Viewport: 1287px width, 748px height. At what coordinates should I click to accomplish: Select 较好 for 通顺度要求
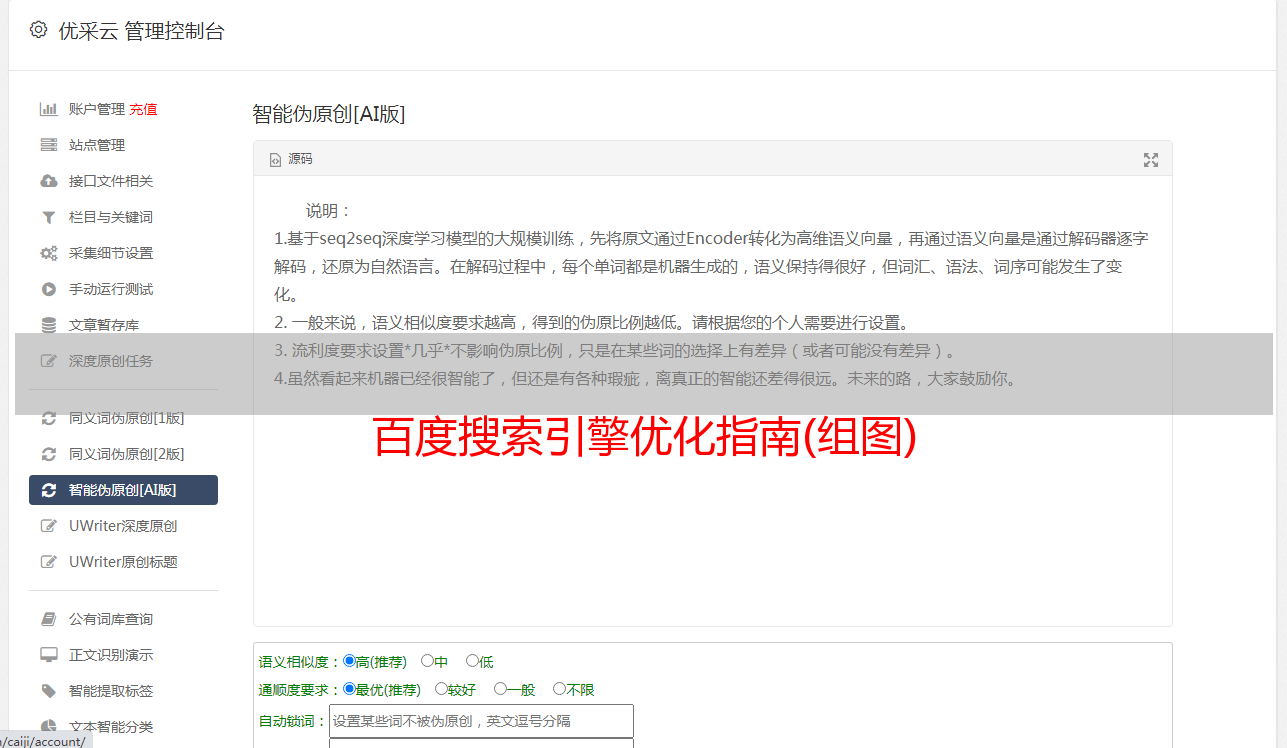[x=441, y=689]
